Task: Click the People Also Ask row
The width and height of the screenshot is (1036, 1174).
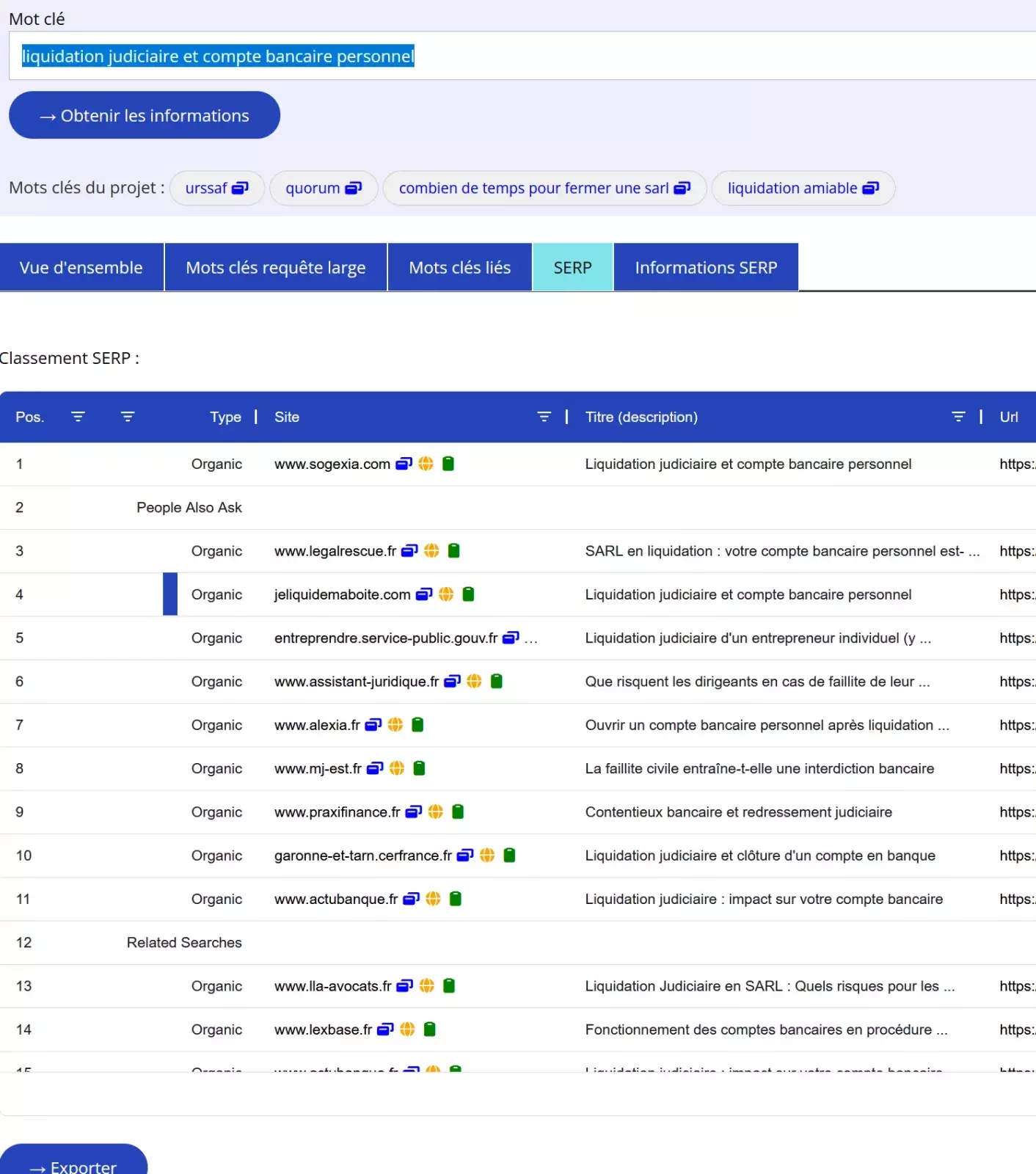Action: [x=518, y=508]
